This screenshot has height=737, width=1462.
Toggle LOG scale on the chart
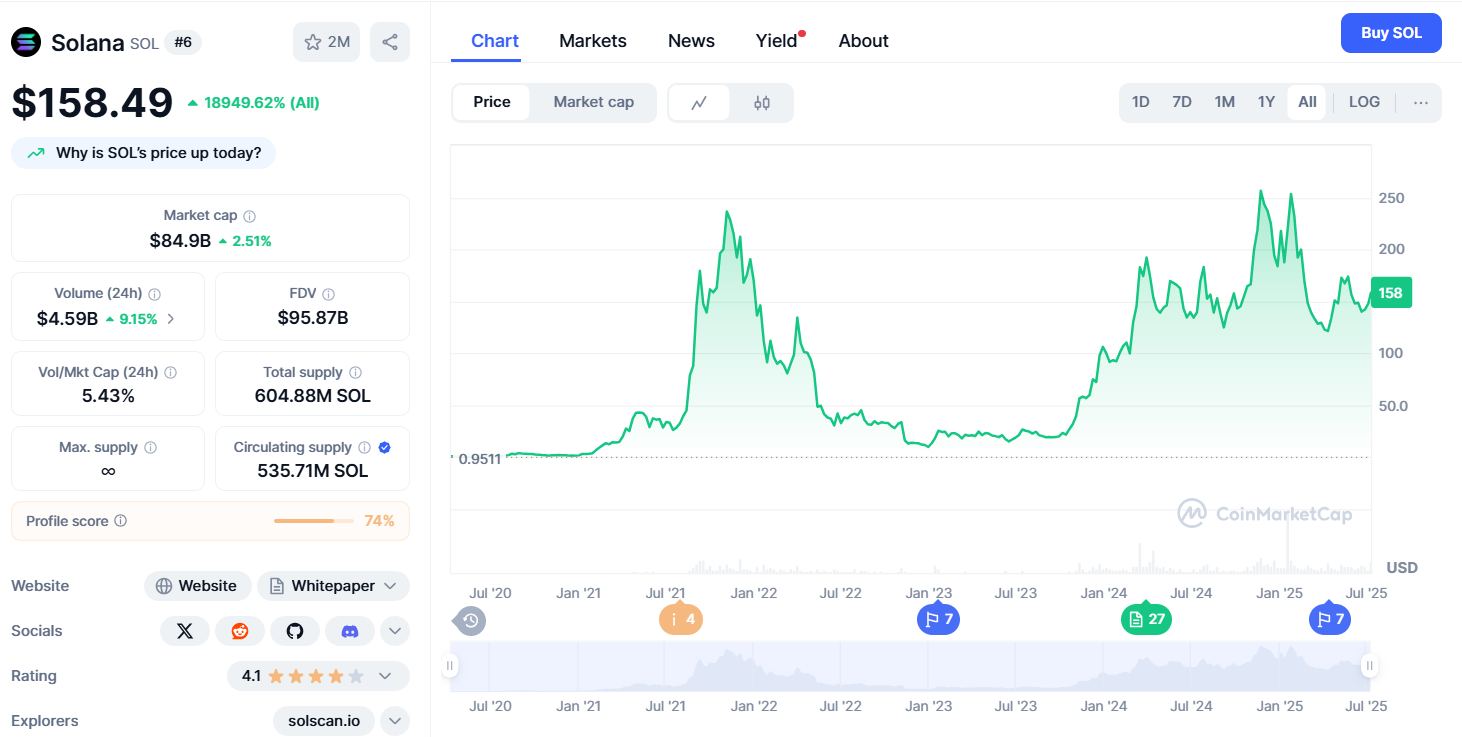tap(1364, 102)
